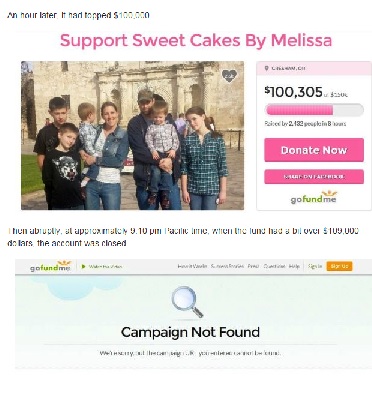
Task: Click the Donate Now button
Action: [x=314, y=150]
